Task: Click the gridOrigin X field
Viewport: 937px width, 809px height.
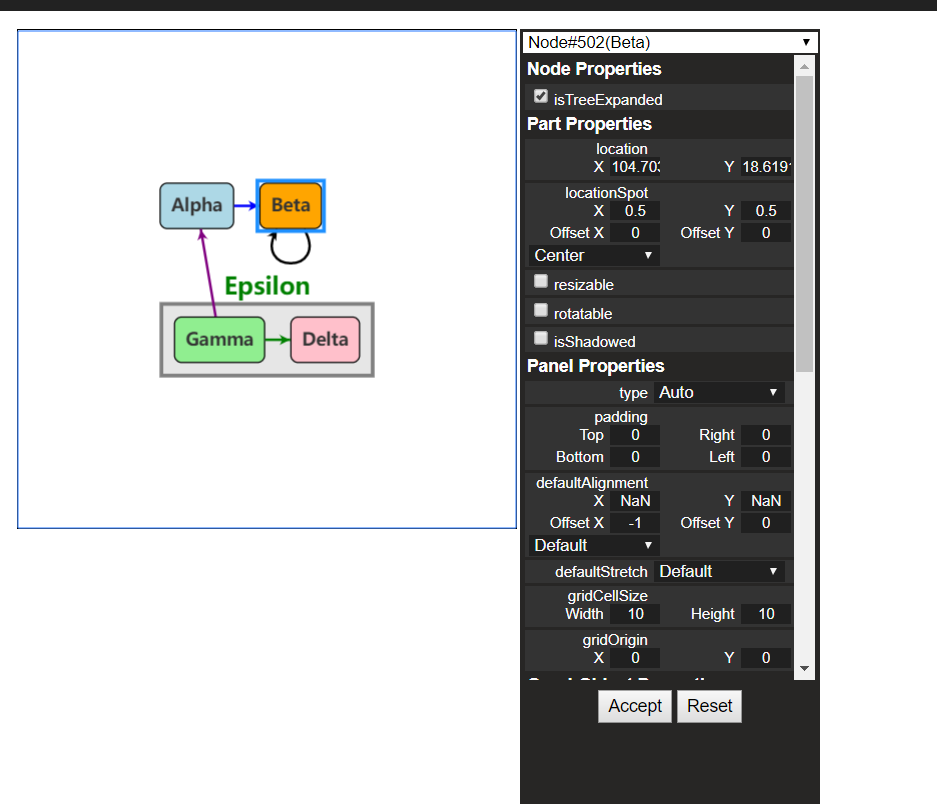Action: (635, 658)
